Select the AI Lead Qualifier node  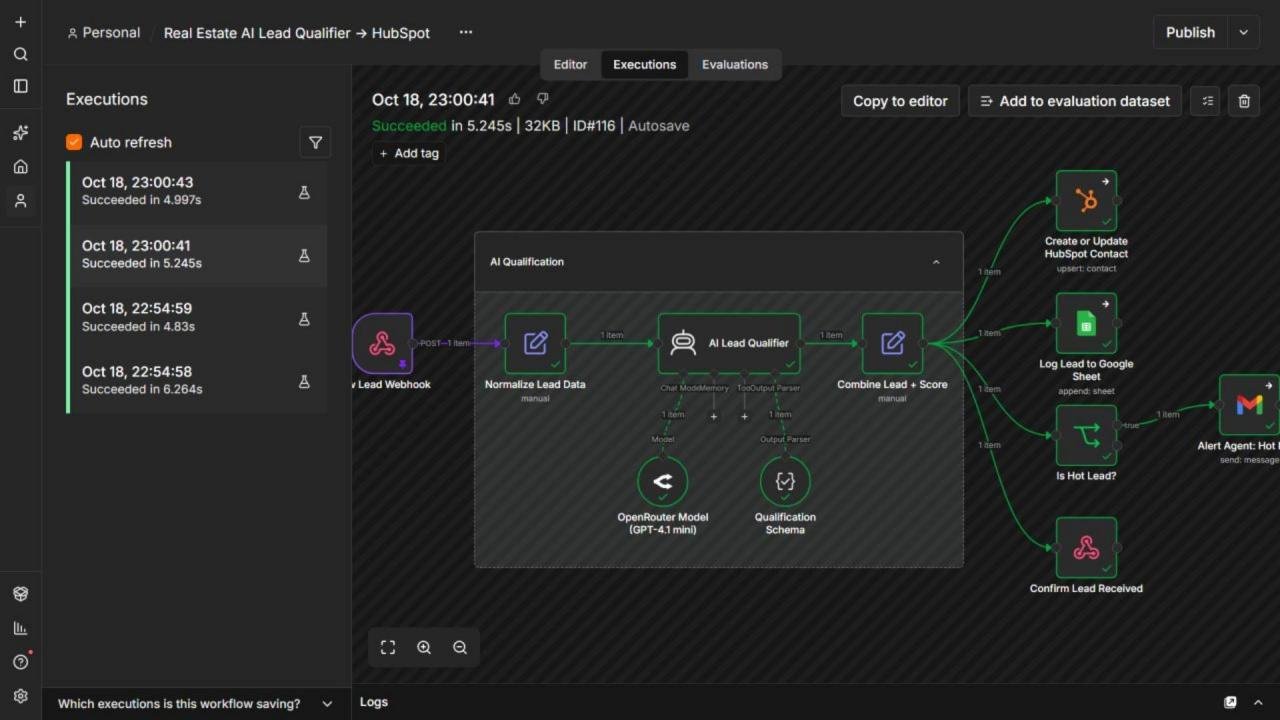coord(729,343)
